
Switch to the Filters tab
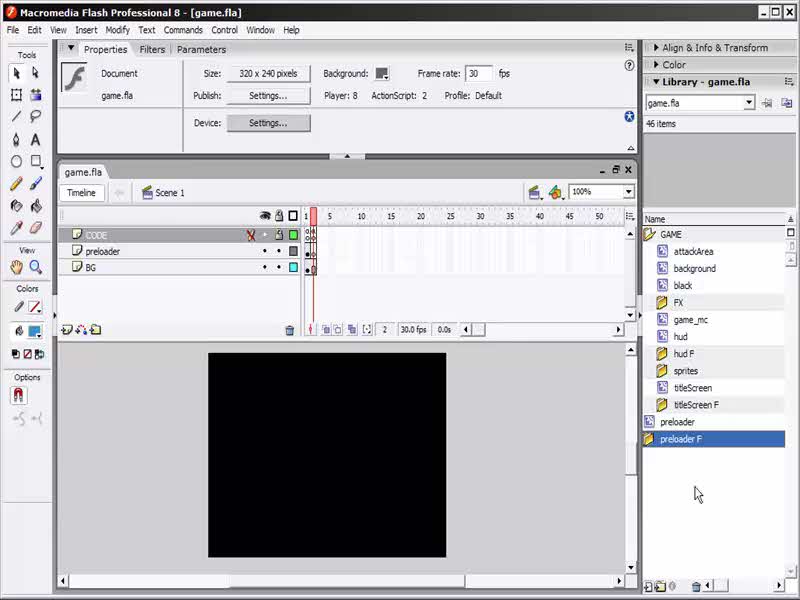point(152,49)
